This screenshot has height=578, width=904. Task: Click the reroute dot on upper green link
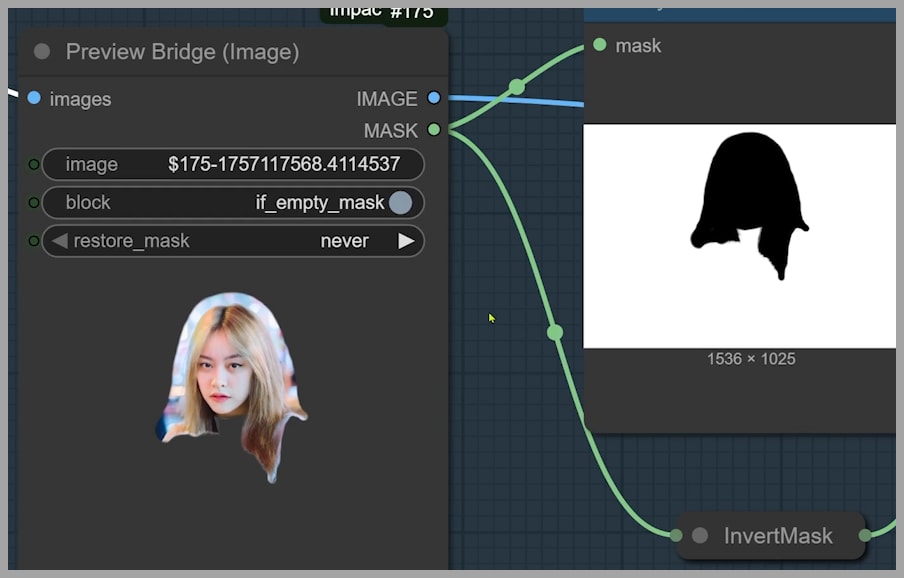click(516, 87)
